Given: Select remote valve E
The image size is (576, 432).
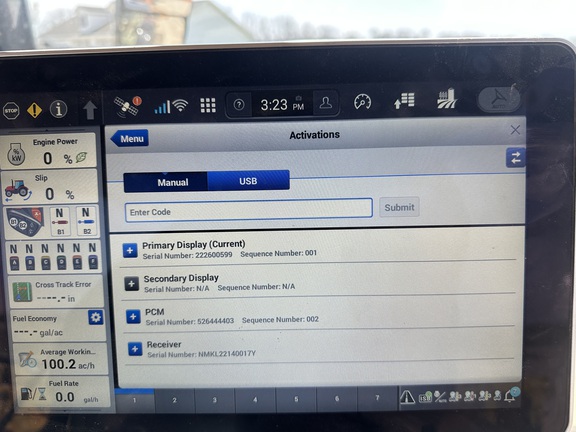Looking at the screenshot, I should [77, 257].
